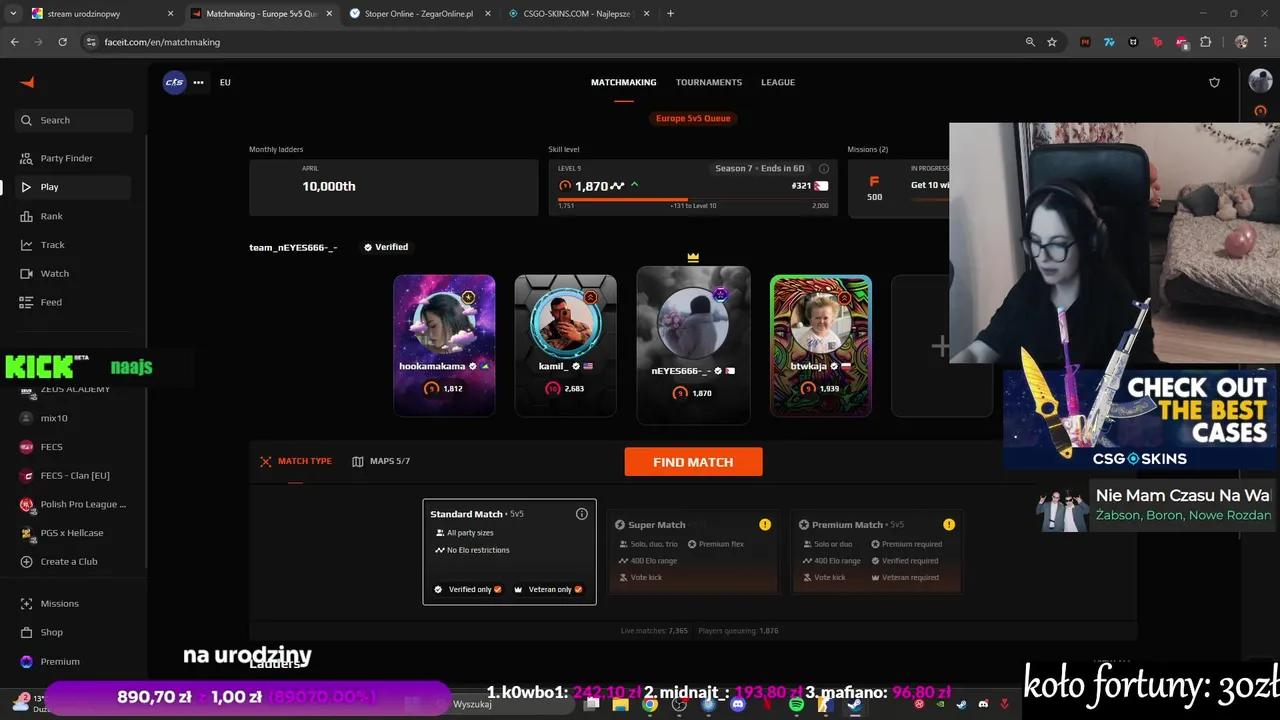Open the hookanakama player card
The image size is (1280, 720).
pos(444,345)
